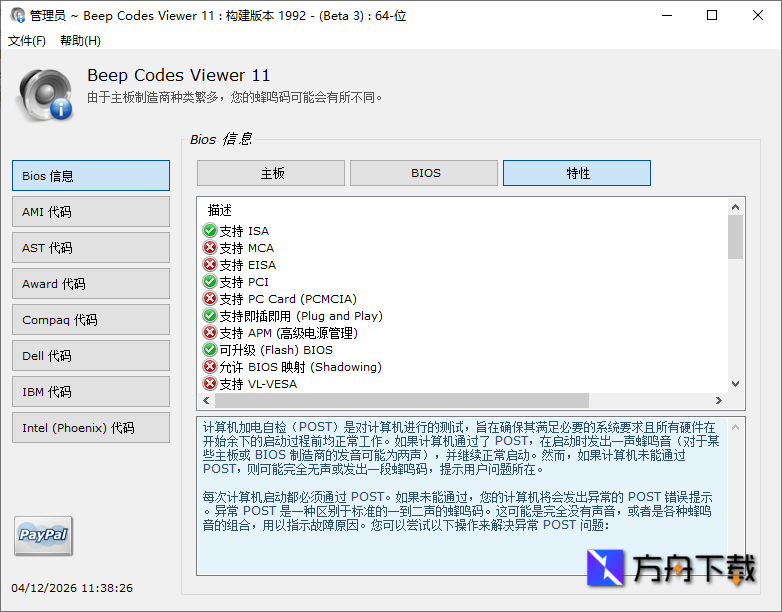Open the Award 代码 section
This screenshot has height=612, width=782.
91,283
